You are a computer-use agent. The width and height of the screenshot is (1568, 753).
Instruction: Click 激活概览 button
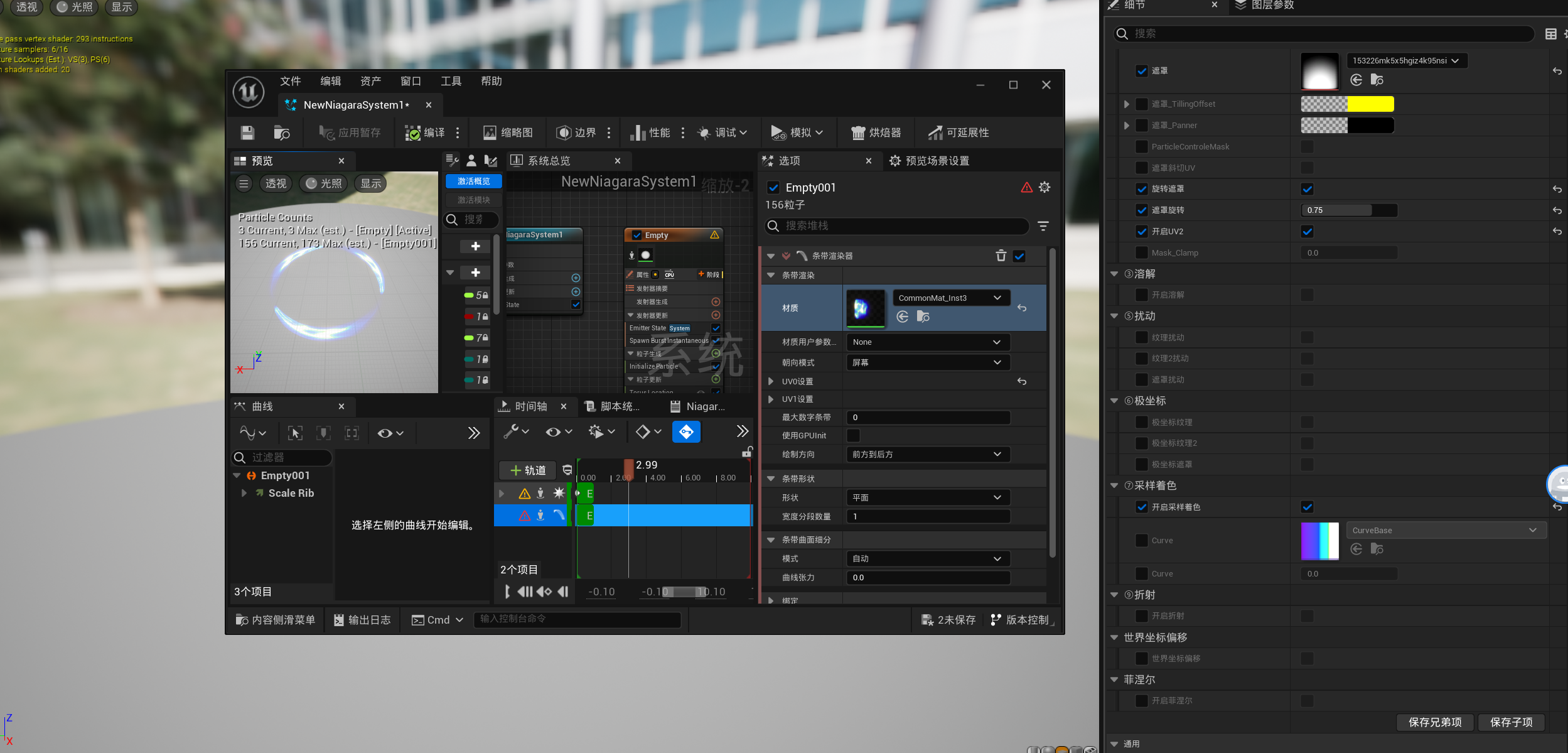[x=474, y=181]
